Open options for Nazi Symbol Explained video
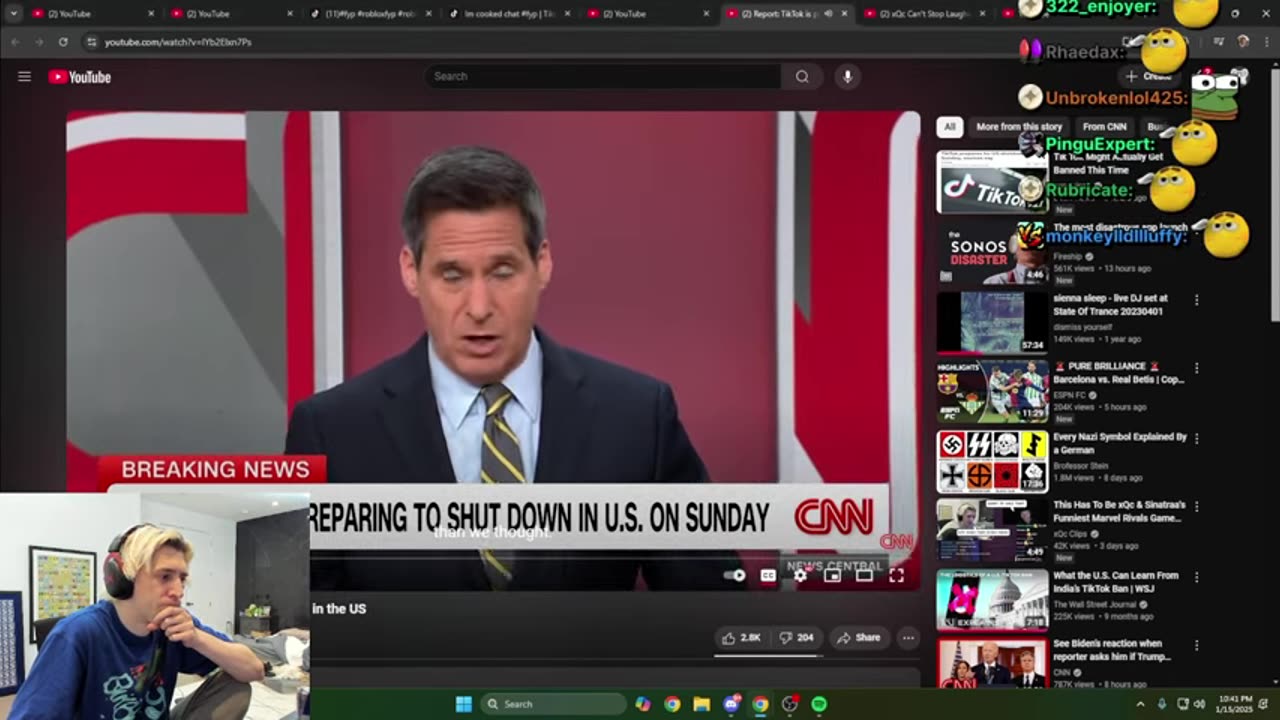Screen dimensions: 1280x720 1196,438
